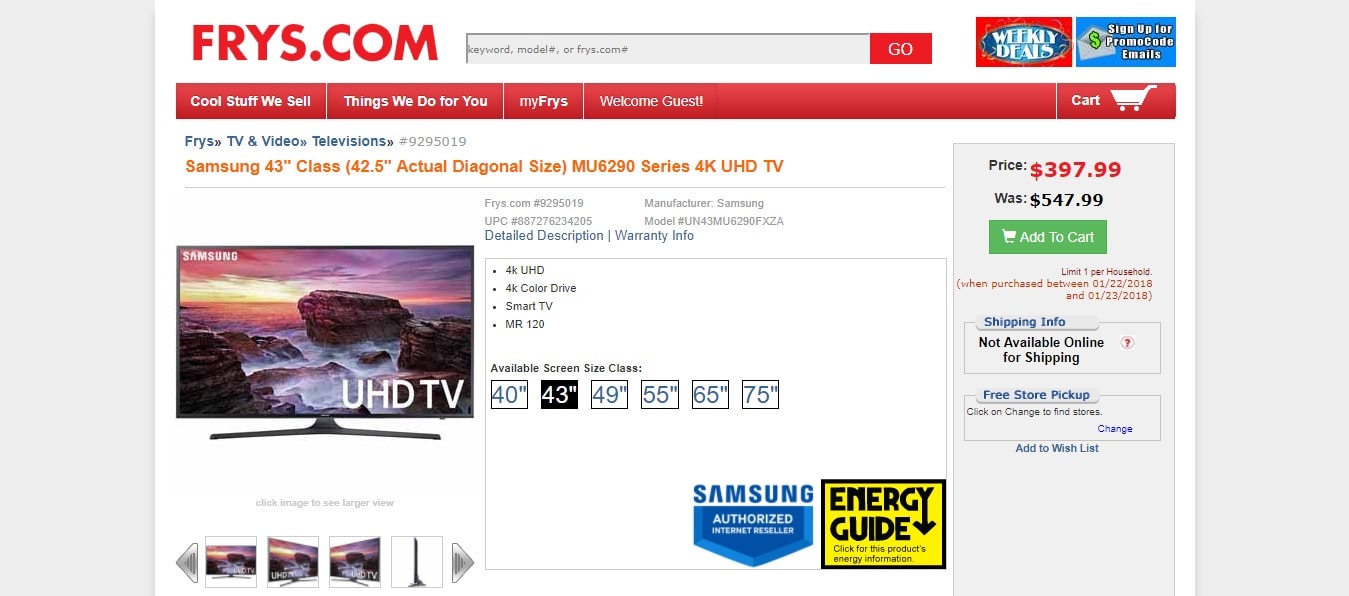Click the shipping info question mark icon
This screenshot has height=596, width=1349.
[x=1127, y=342]
